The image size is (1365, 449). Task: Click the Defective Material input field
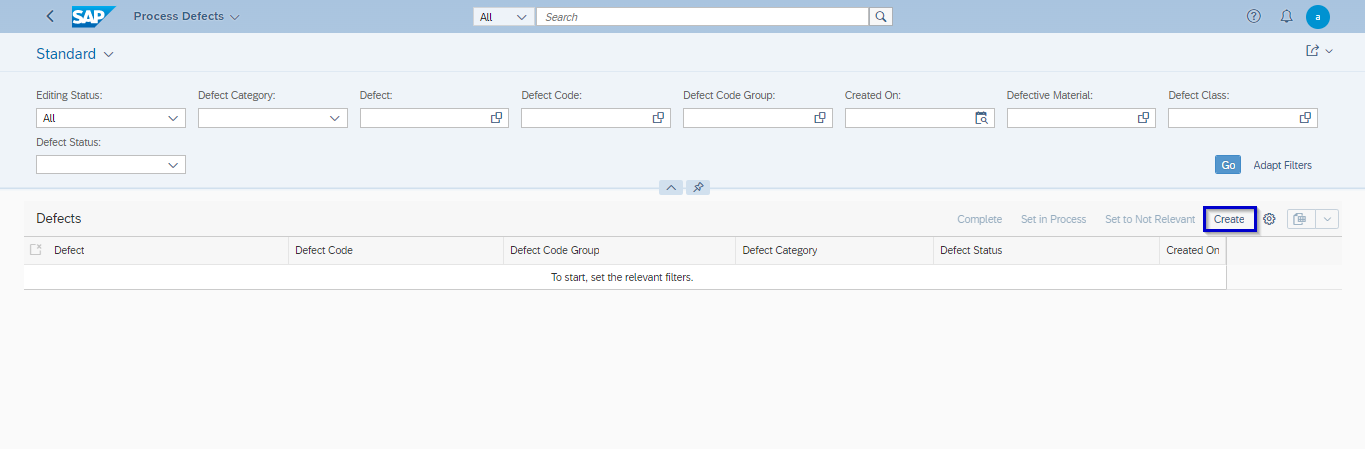tap(1070, 118)
